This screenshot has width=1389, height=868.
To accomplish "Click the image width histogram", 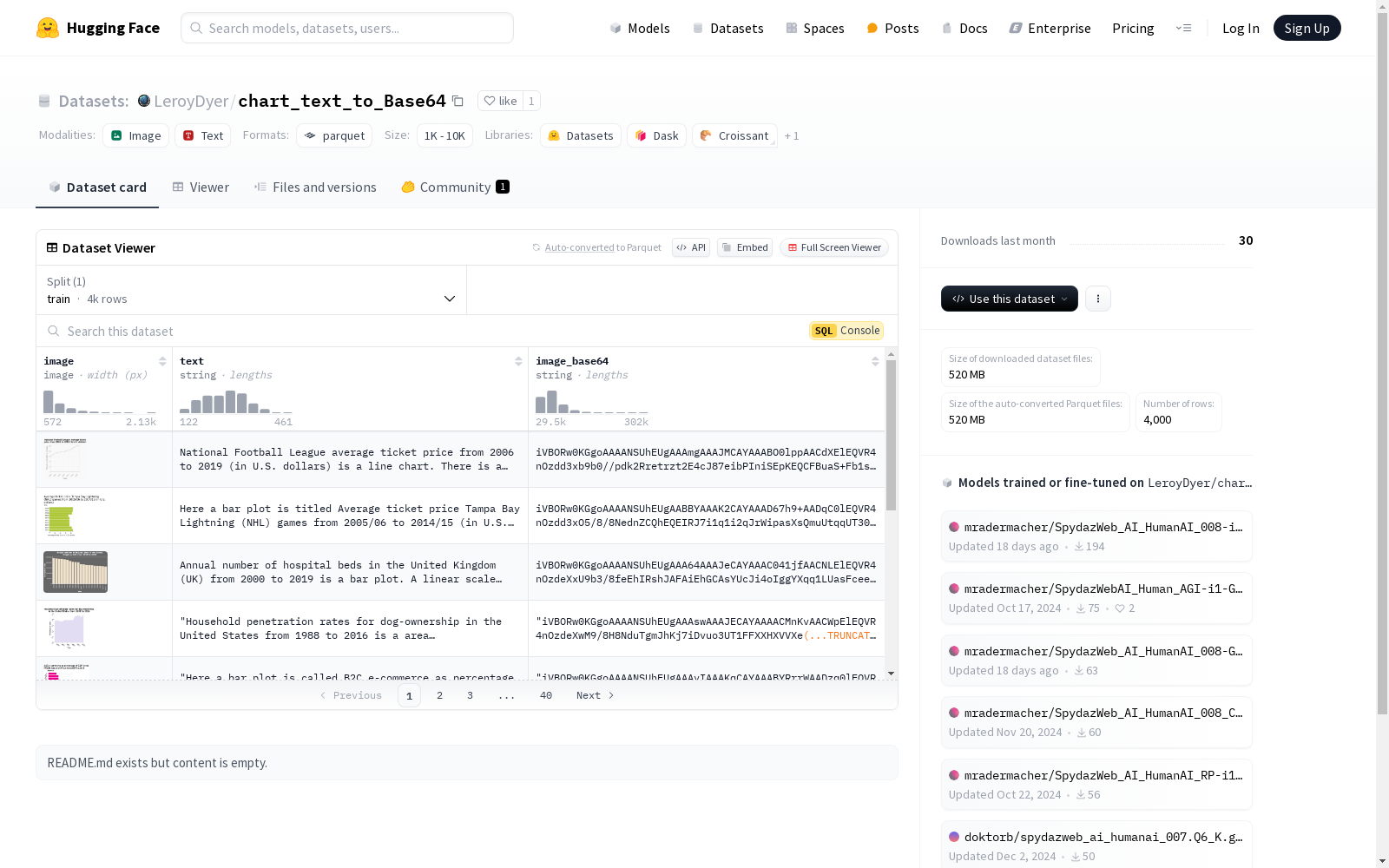I will tap(100, 402).
